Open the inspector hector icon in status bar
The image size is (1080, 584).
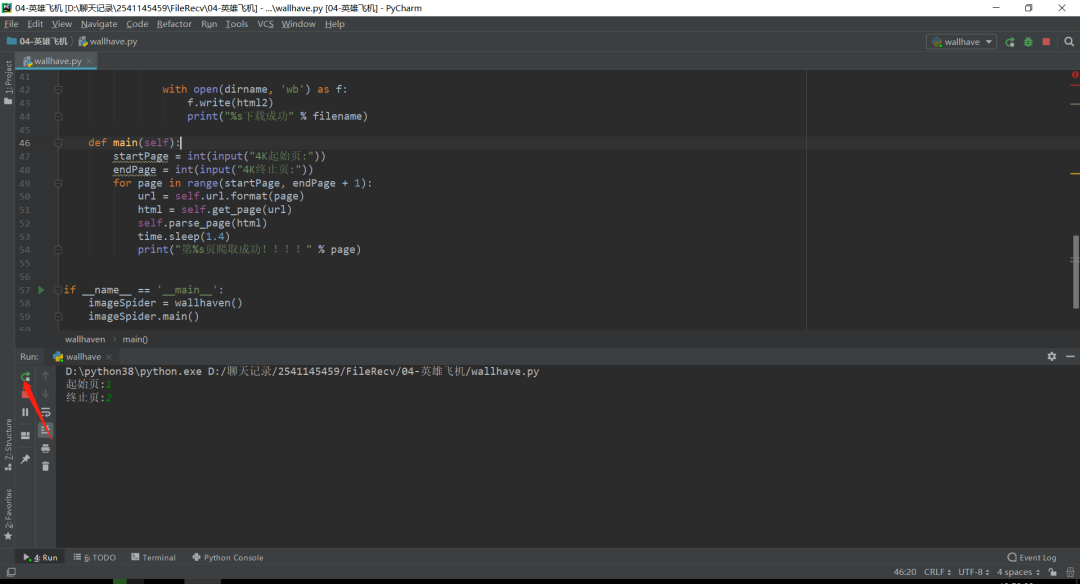tap(1070, 572)
